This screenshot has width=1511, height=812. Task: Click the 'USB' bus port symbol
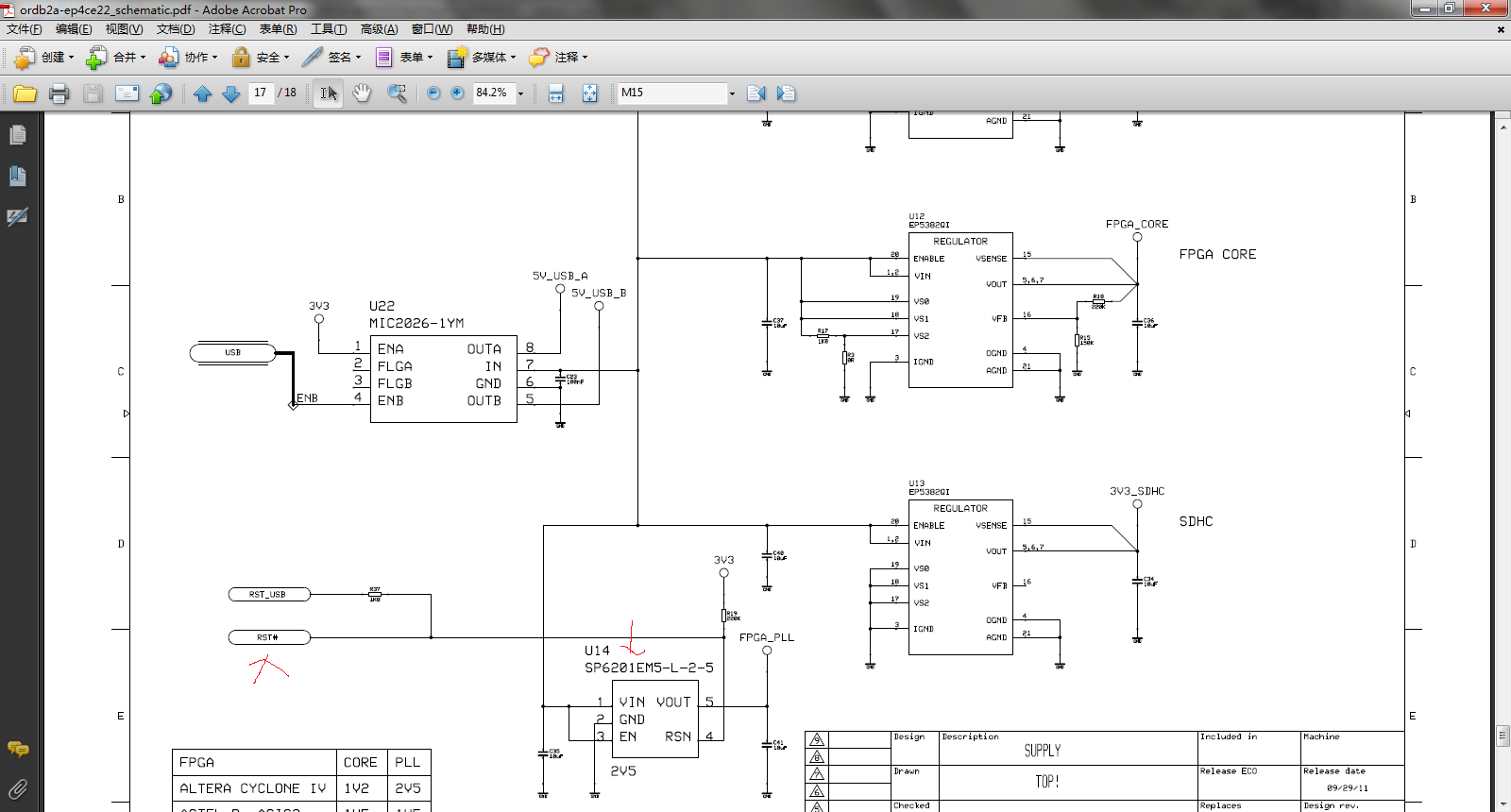coord(232,353)
